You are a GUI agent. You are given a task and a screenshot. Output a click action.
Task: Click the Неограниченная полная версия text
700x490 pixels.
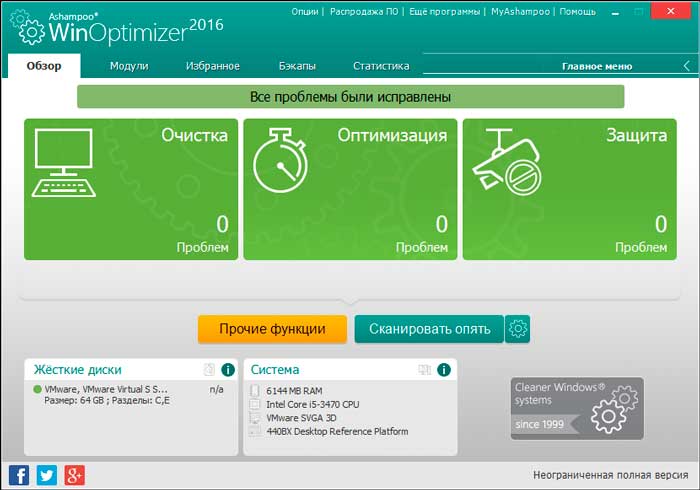click(x=611, y=475)
